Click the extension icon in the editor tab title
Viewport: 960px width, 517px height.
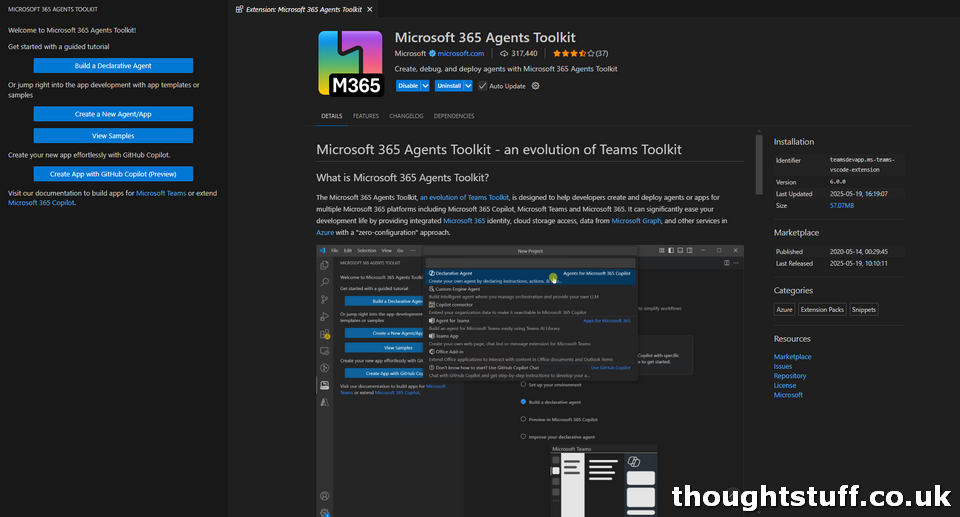pos(239,9)
